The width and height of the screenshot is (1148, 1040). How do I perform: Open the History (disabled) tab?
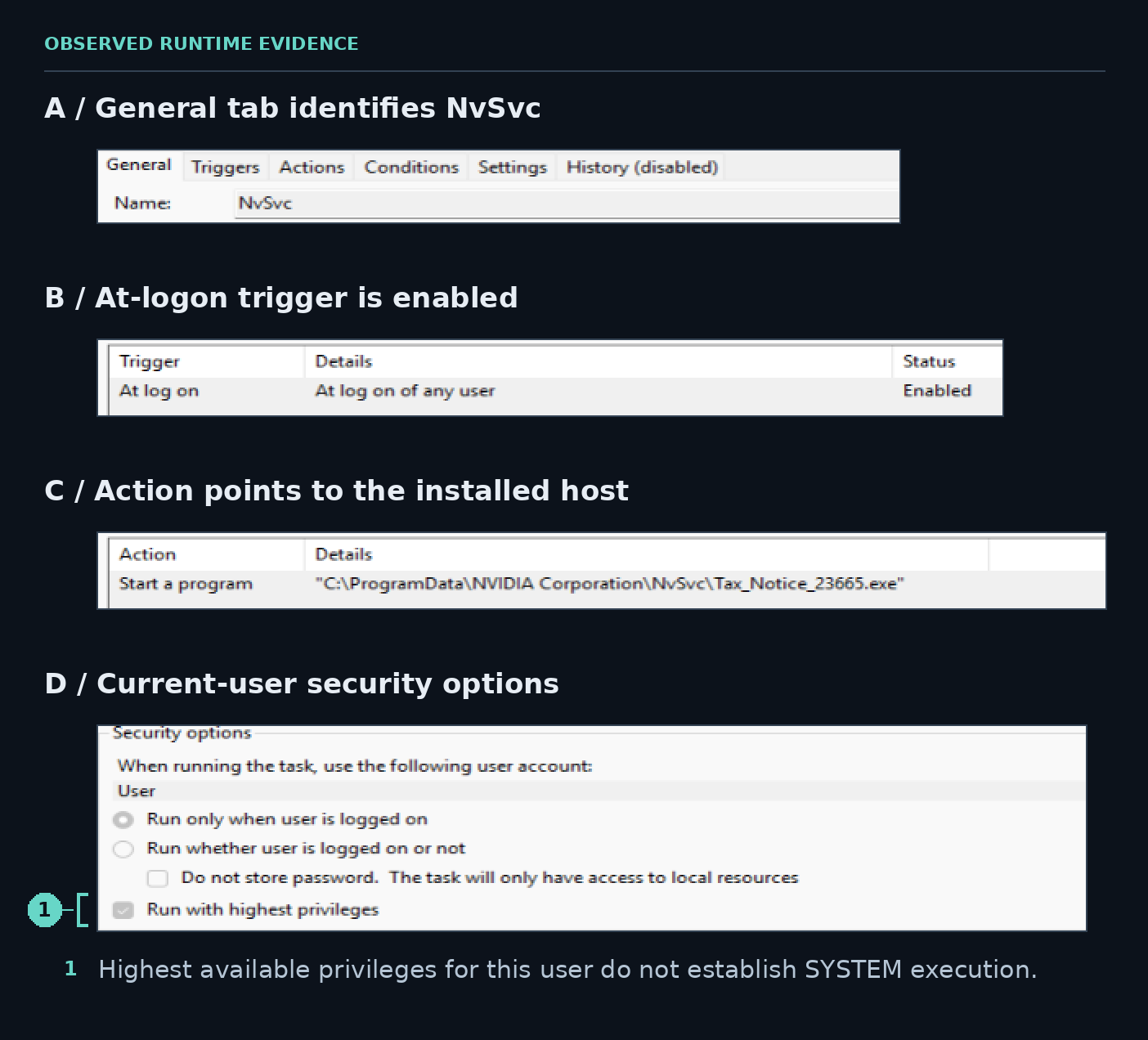click(x=642, y=167)
